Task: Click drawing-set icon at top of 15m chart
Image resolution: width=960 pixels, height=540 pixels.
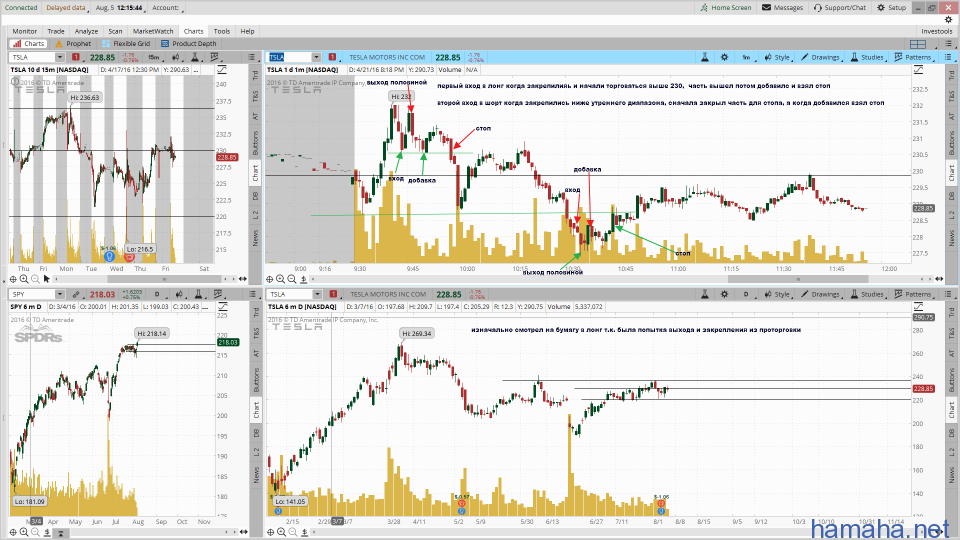Action: 222,70
